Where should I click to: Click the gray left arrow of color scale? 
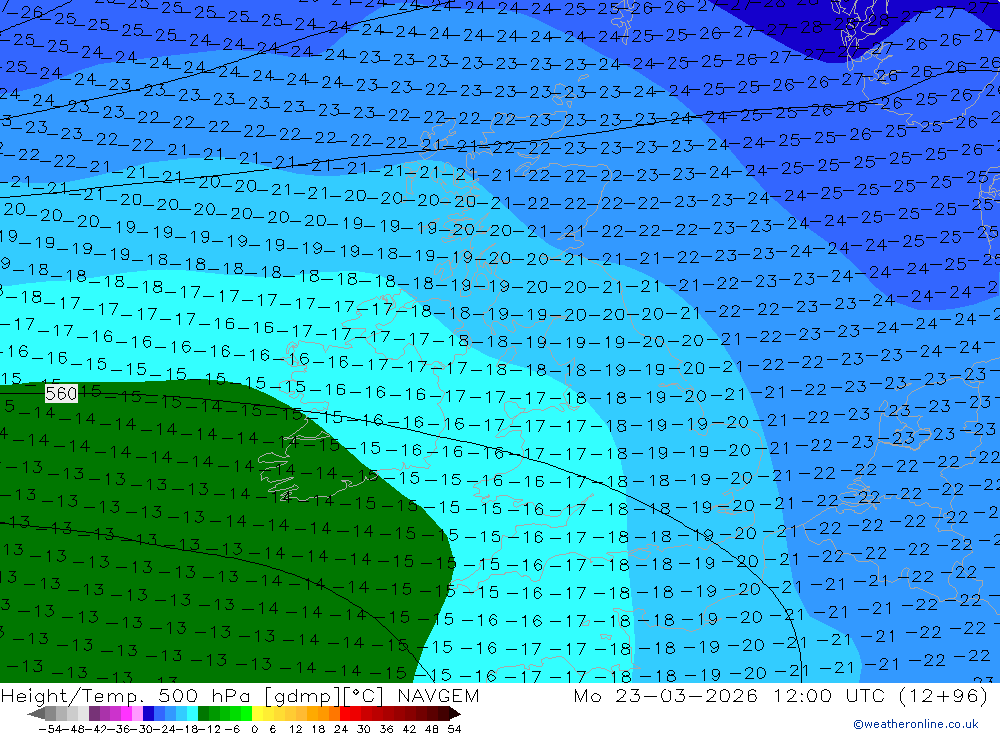click(36, 713)
